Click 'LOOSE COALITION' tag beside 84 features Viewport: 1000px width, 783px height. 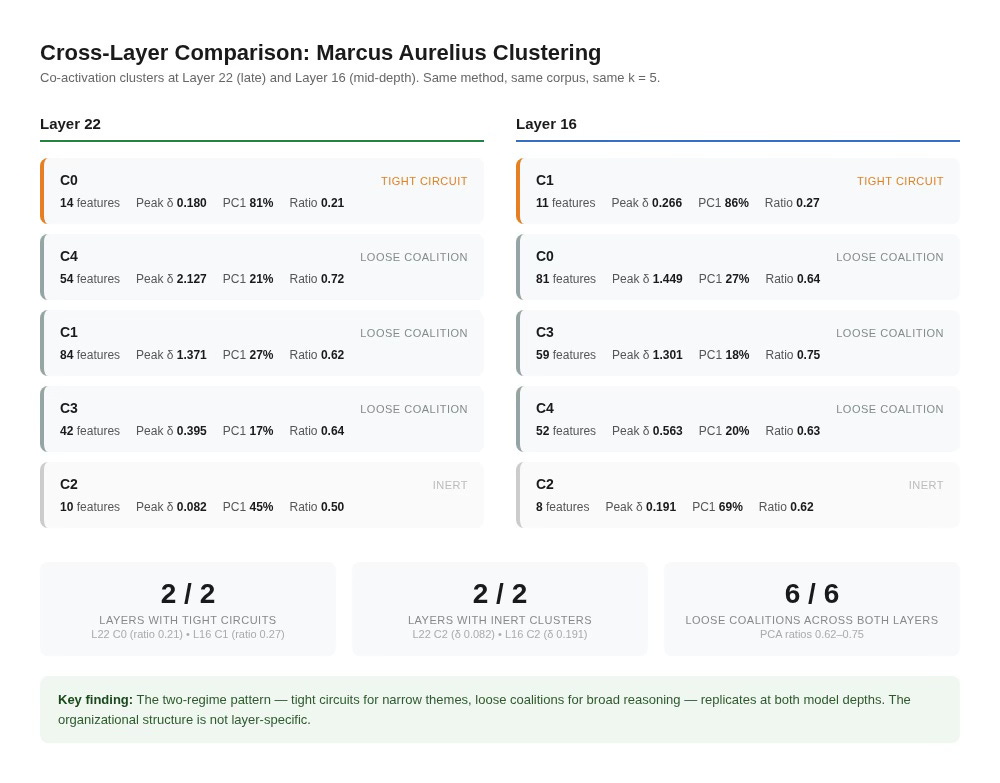(x=413, y=333)
